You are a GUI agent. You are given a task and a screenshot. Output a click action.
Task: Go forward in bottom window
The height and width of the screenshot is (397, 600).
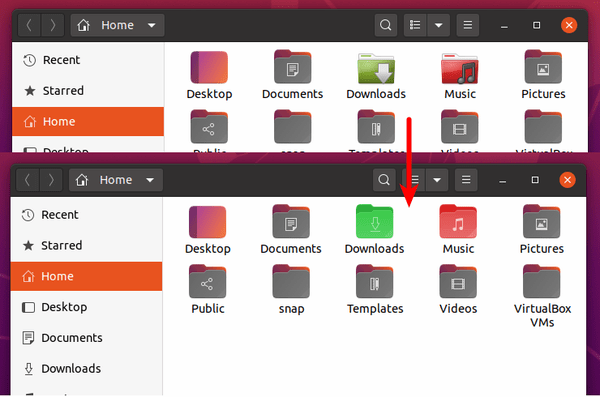51,180
